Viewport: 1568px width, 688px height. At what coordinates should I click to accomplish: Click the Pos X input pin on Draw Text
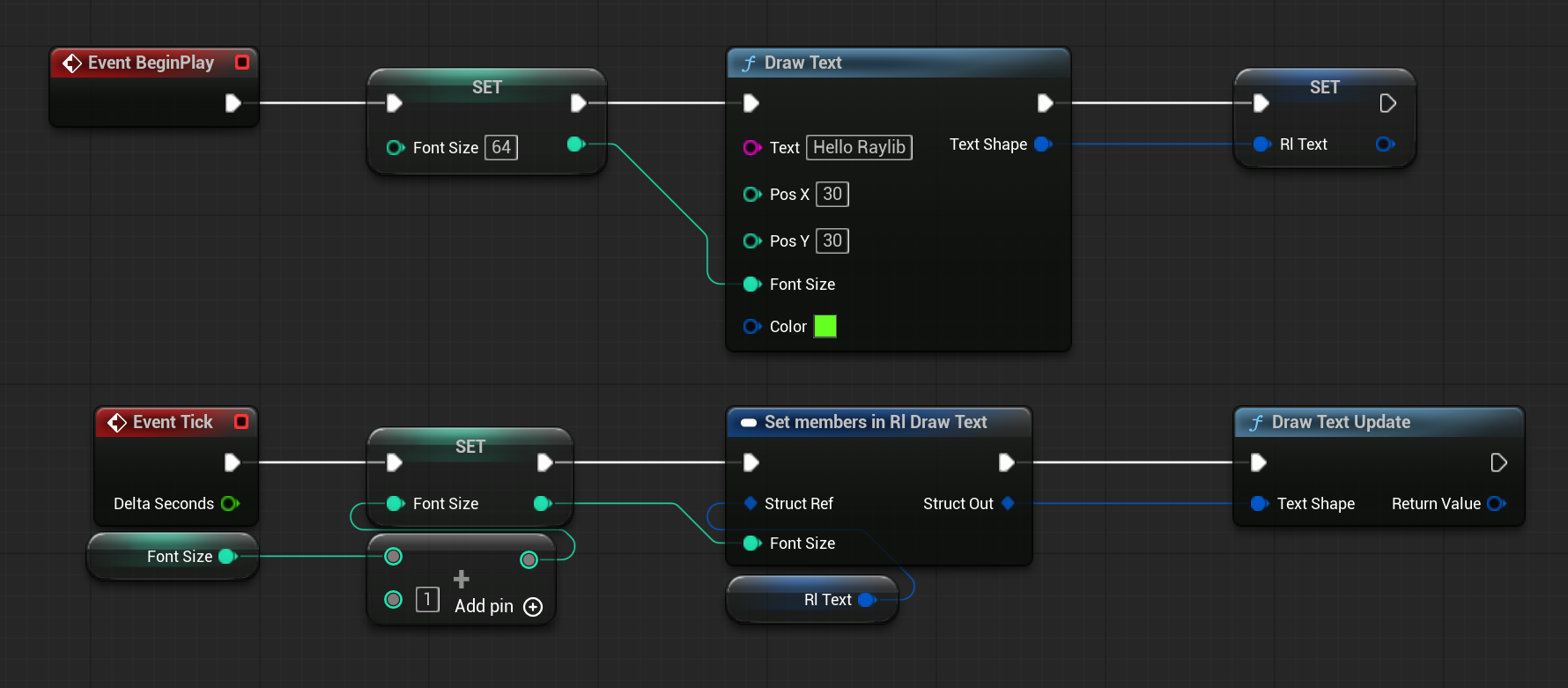coord(752,194)
